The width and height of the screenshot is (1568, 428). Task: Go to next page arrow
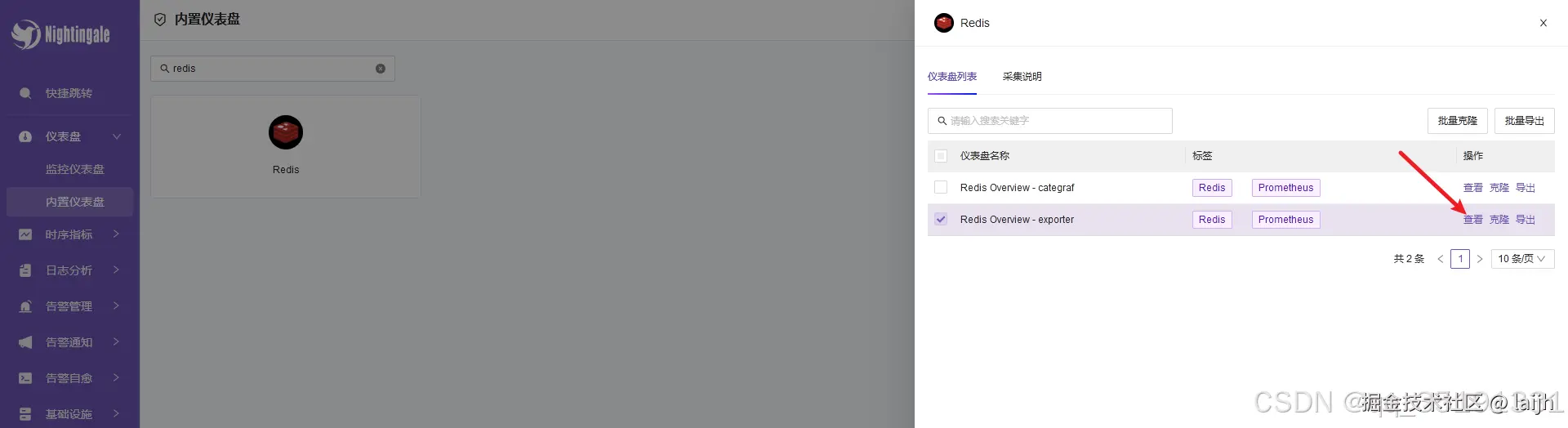[x=1480, y=259]
